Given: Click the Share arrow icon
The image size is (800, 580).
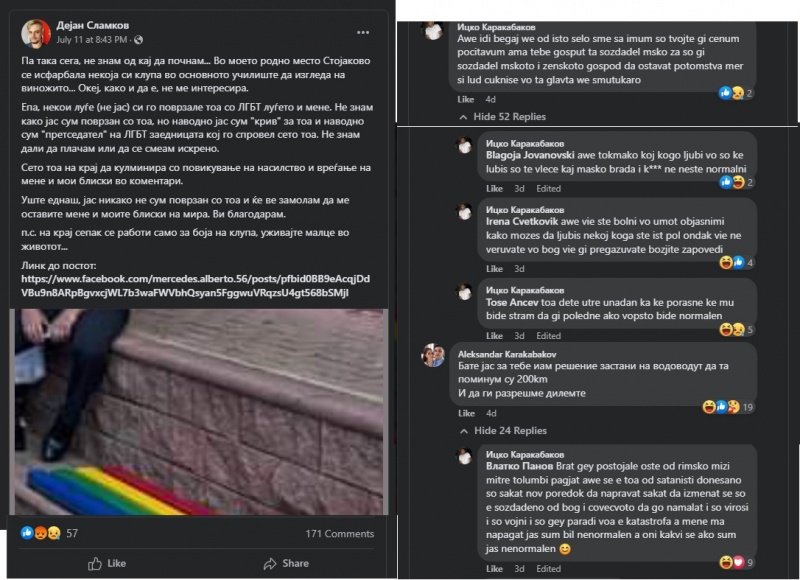Looking at the screenshot, I should pyautogui.click(x=269, y=564).
